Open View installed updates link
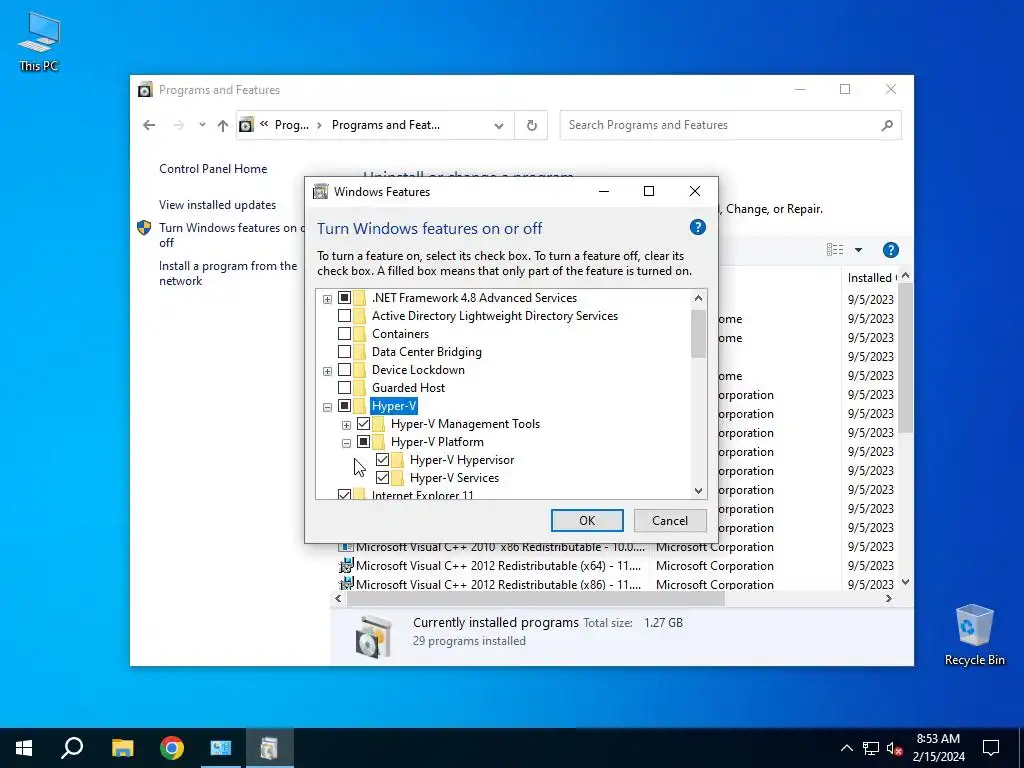Screen dimensions: 1024x768 click(x=217, y=204)
